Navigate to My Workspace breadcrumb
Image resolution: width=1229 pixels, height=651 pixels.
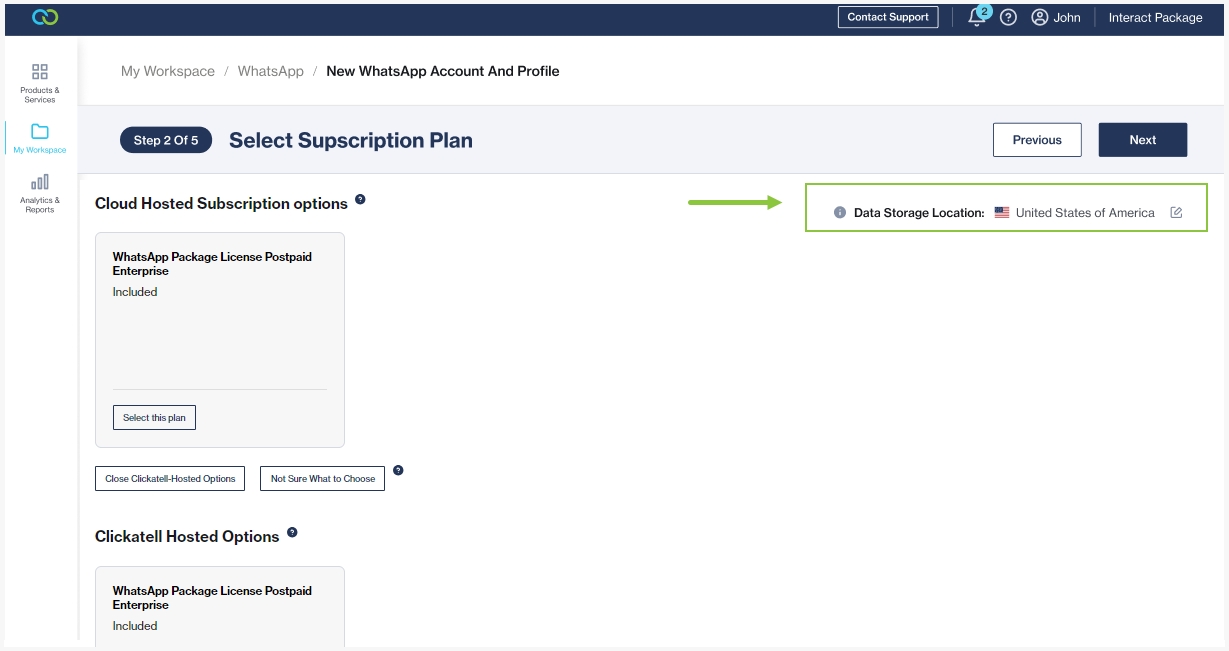(x=168, y=71)
